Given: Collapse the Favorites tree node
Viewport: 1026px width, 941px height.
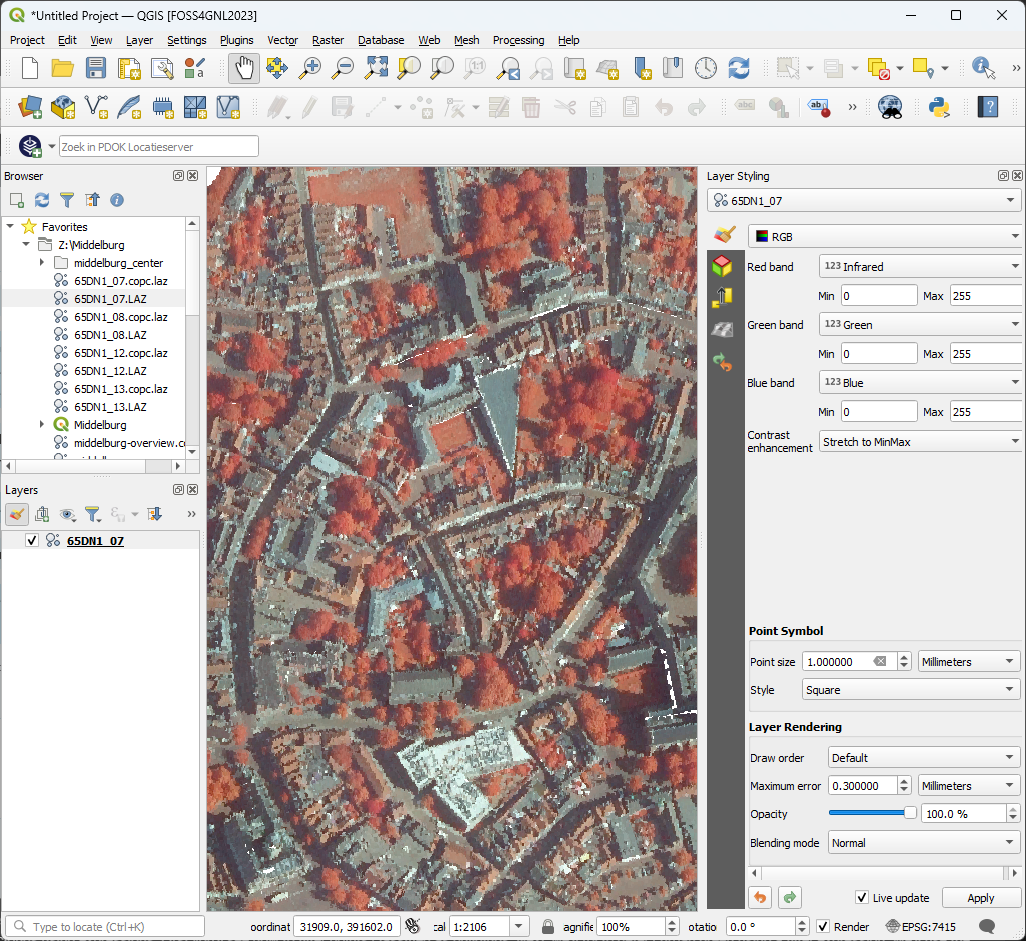Looking at the screenshot, I should (x=10, y=226).
